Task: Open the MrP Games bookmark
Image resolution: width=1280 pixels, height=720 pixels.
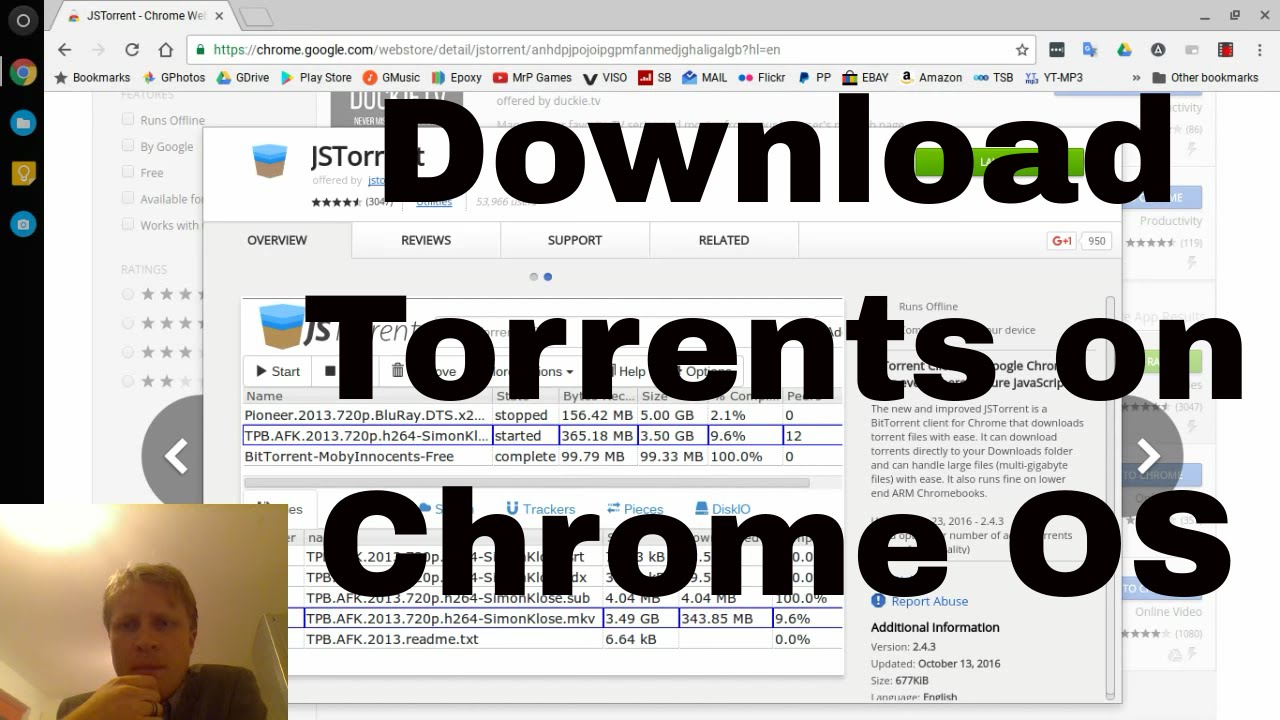Action: click(532, 77)
